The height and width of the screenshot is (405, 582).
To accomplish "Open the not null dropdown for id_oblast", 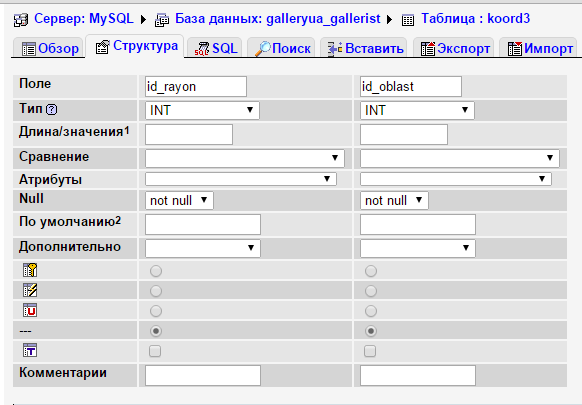I will (394, 200).
